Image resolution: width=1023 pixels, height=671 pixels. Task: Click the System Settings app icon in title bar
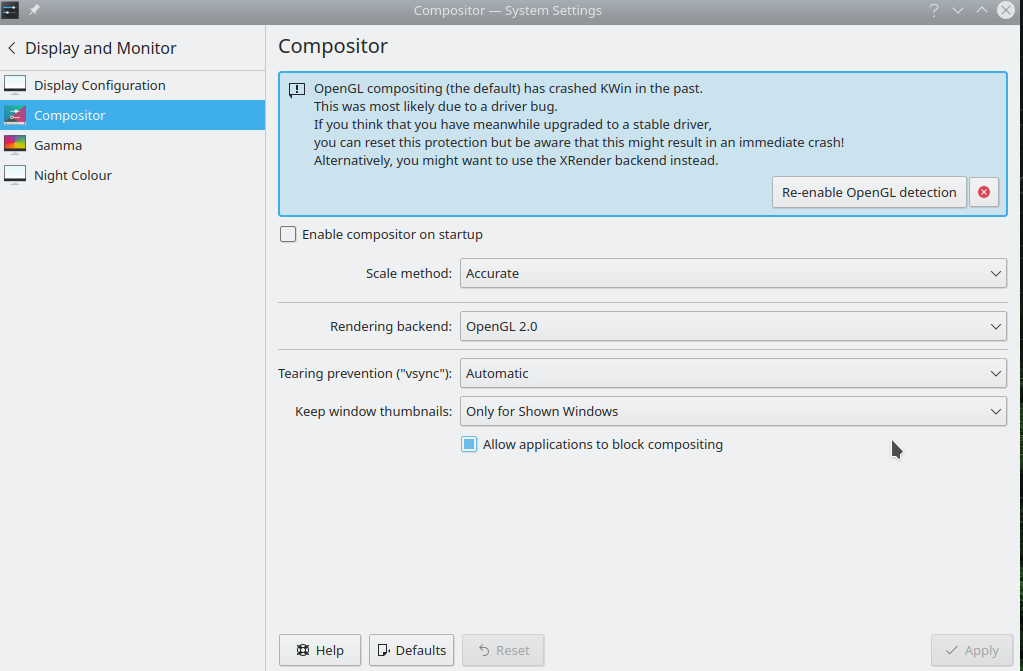click(11, 10)
